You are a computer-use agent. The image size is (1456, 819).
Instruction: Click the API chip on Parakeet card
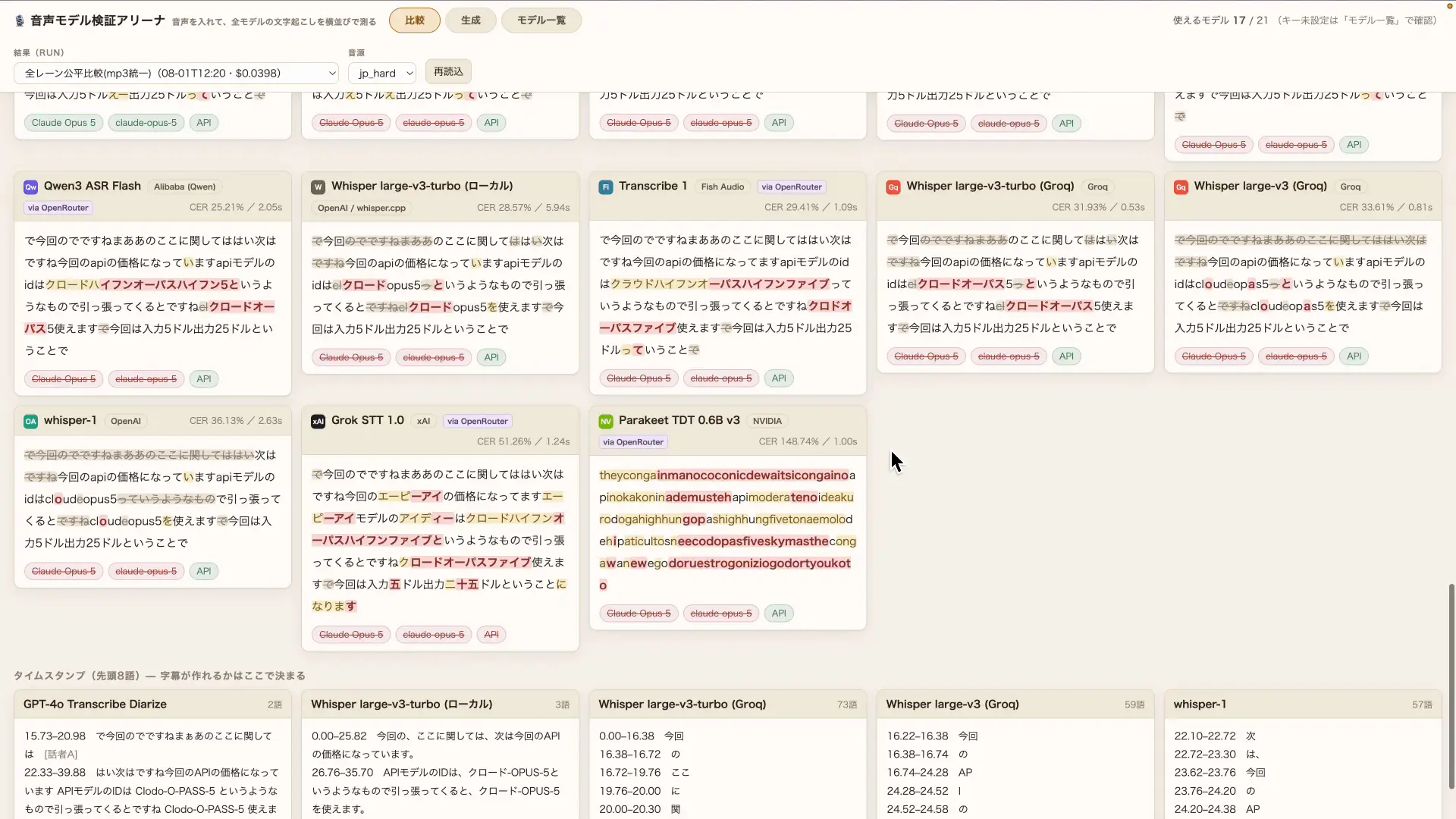point(779,613)
